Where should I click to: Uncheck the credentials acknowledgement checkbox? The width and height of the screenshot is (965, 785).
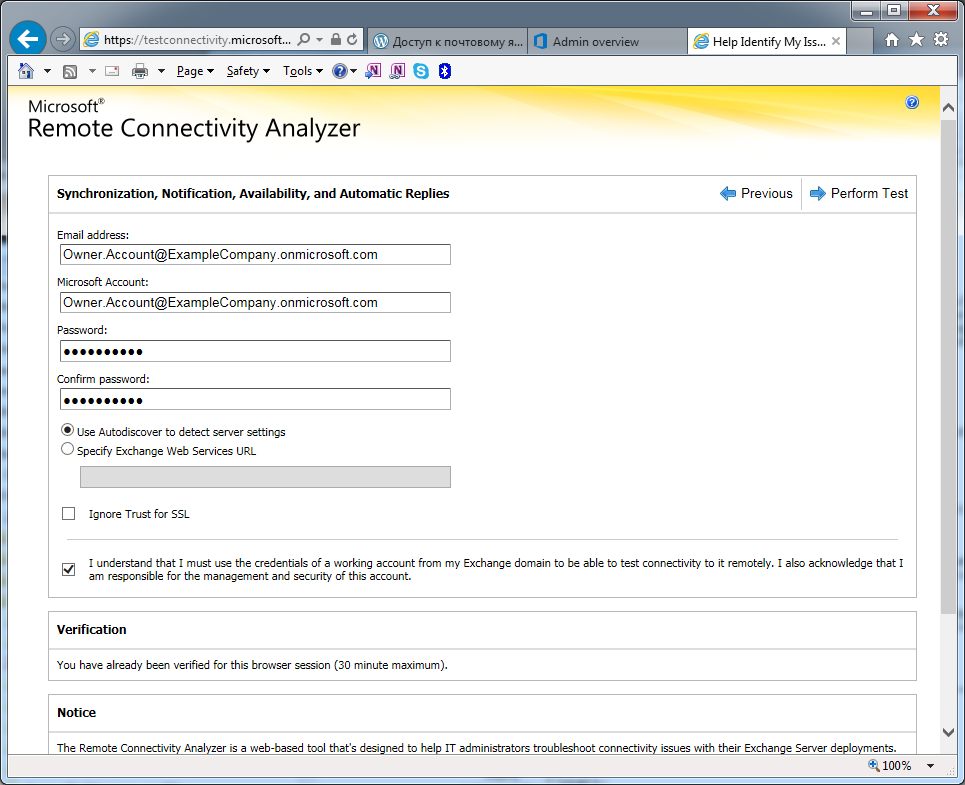tap(69, 569)
